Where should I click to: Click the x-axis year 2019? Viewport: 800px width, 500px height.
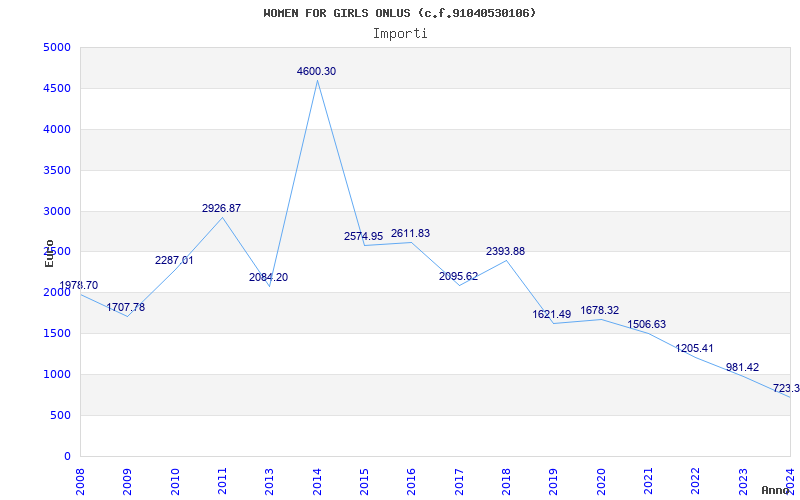(x=554, y=481)
